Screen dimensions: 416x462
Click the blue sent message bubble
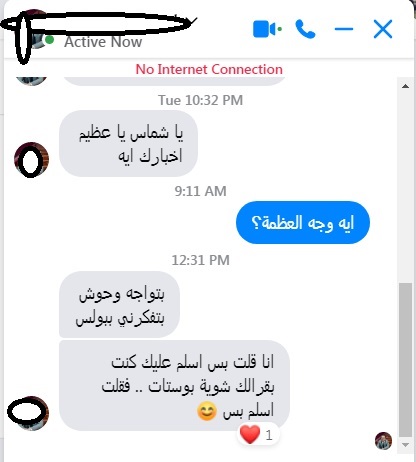click(x=303, y=222)
